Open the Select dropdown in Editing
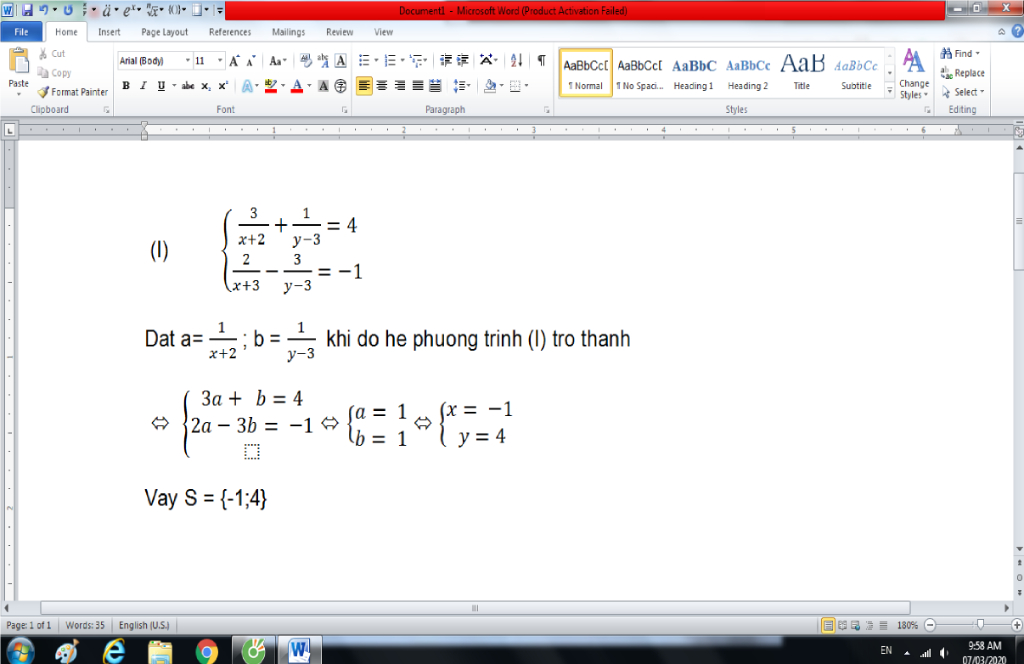 963,92
